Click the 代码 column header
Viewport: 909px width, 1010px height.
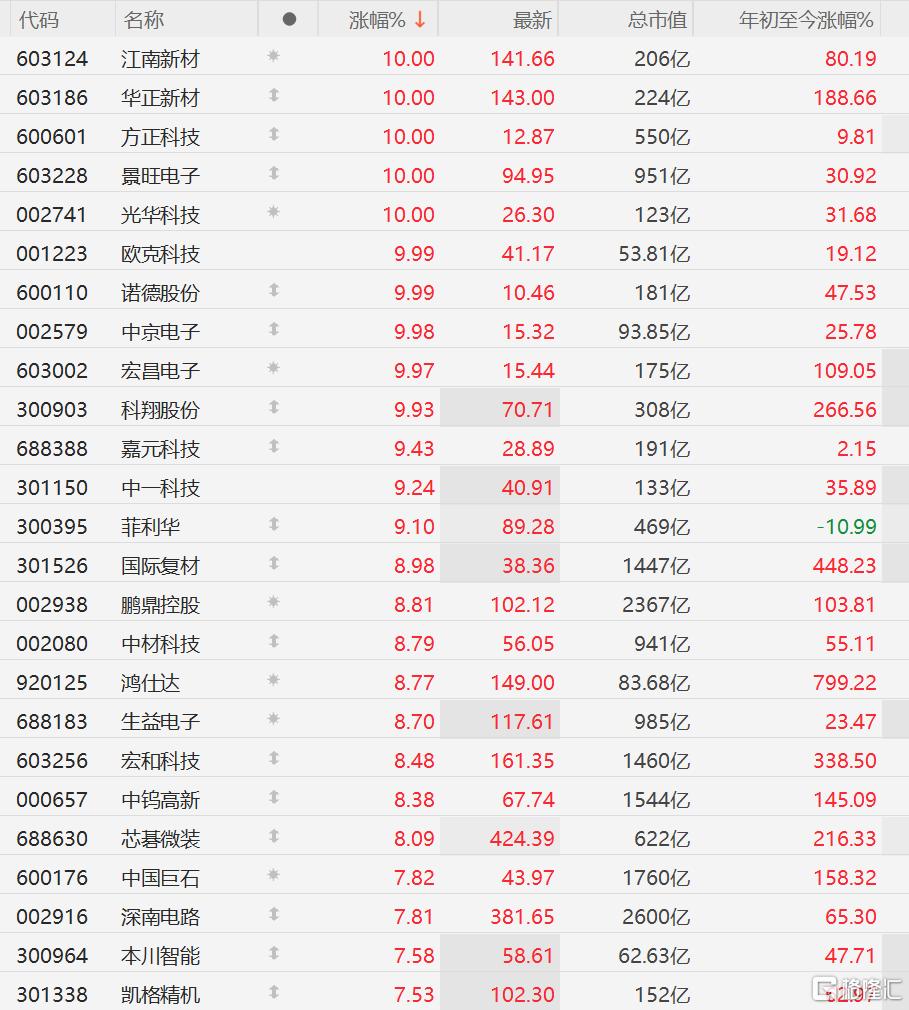pyautogui.click(x=39, y=20)
